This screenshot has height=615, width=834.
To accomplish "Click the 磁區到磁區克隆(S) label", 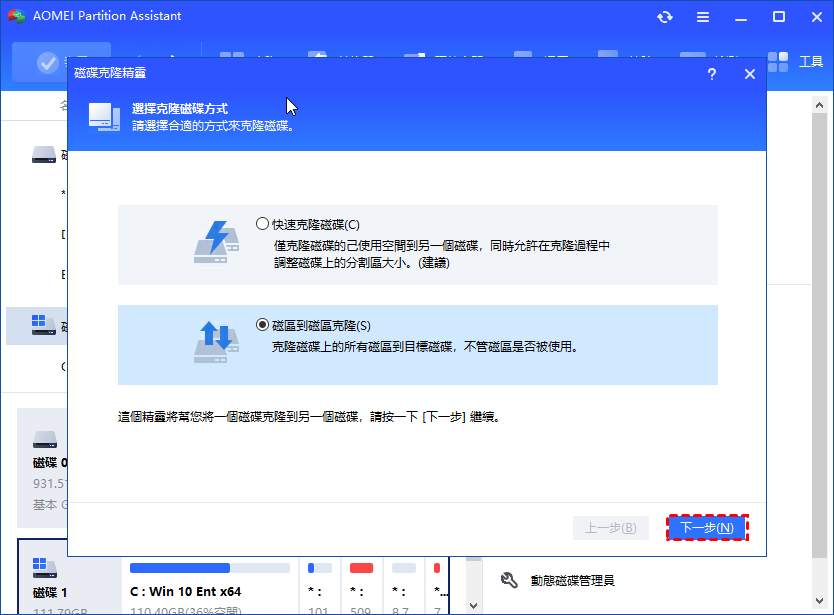I will click(x=321, y=326).
